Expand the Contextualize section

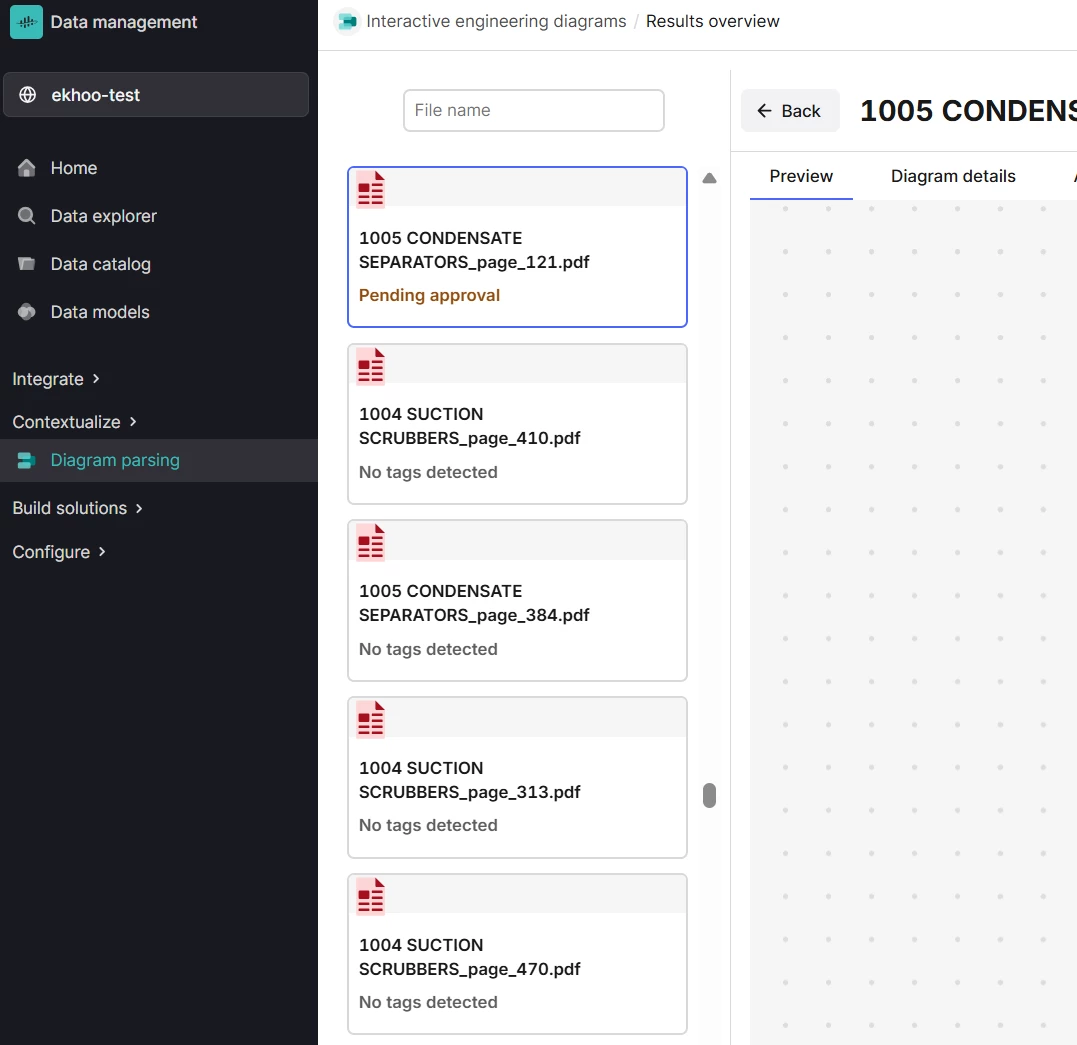click(x=74, y=422)
